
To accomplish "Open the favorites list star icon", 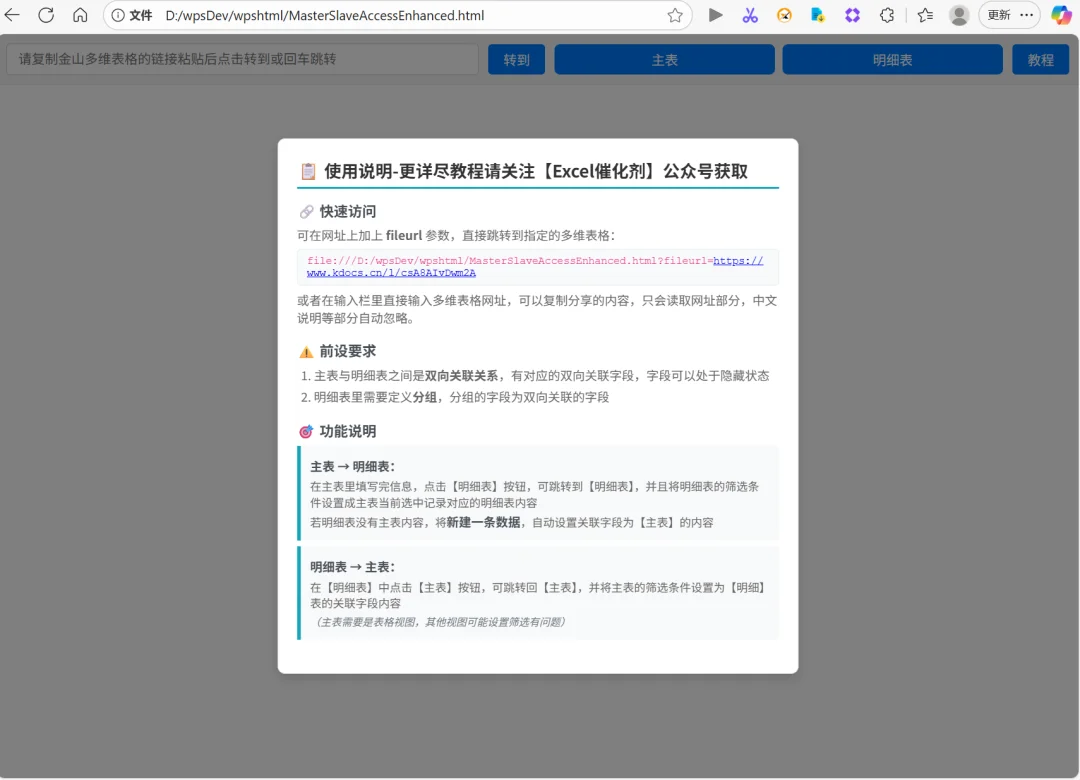I will click(x=925, y=15).
